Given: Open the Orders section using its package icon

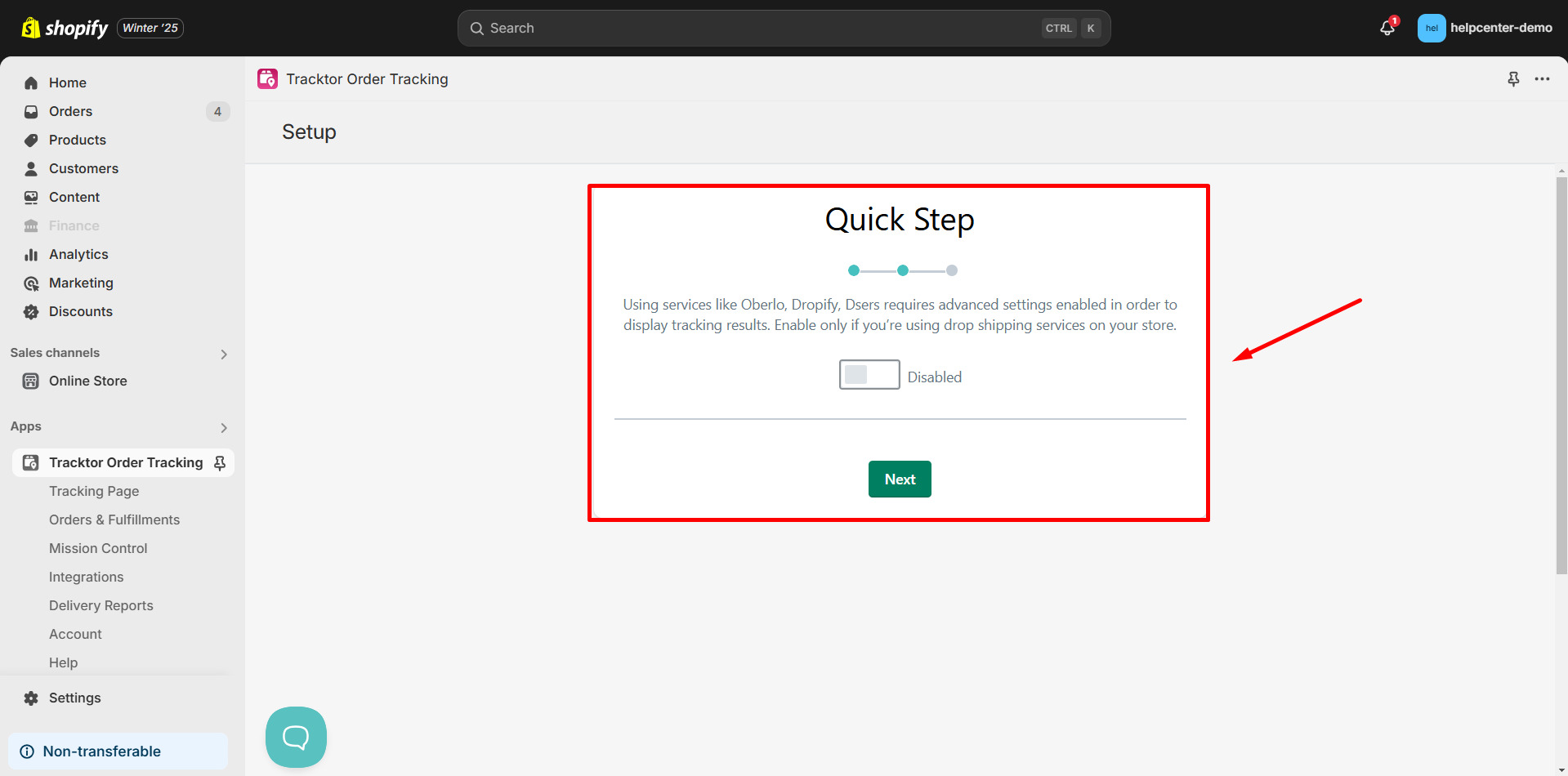Looking at the screenshot, I should tap(30, 111).
